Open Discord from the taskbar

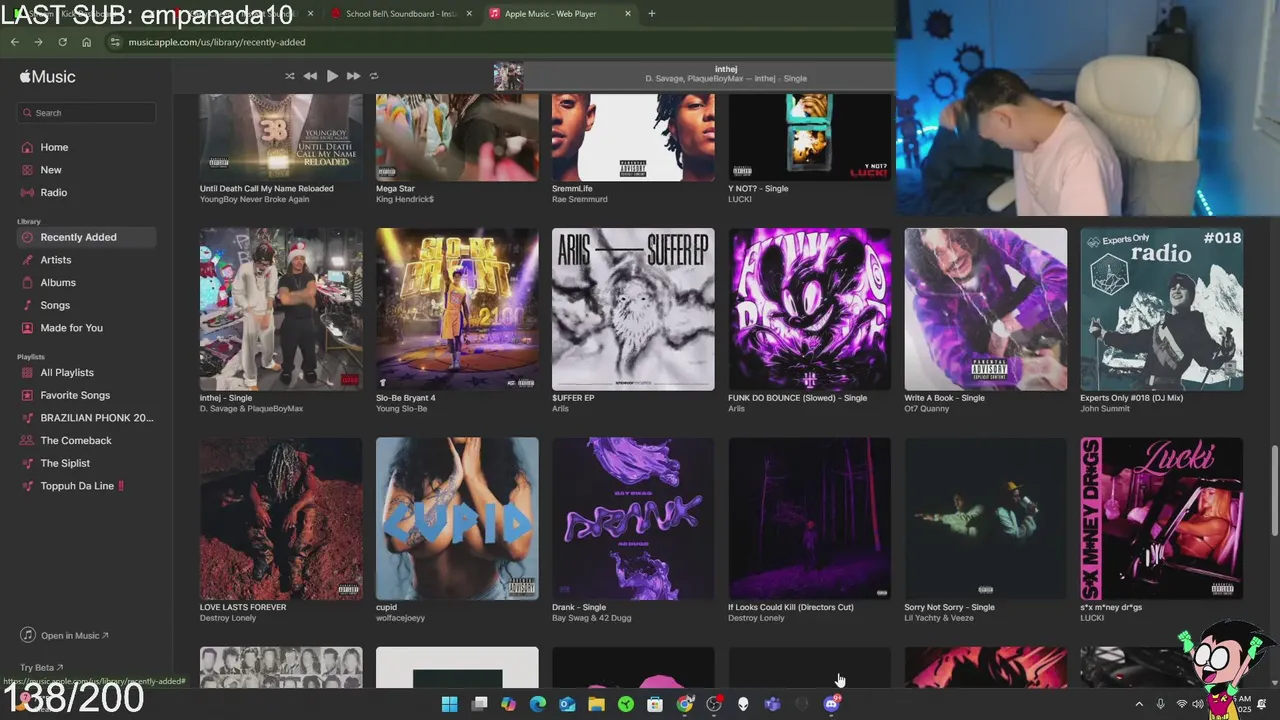tap(831, 704)
